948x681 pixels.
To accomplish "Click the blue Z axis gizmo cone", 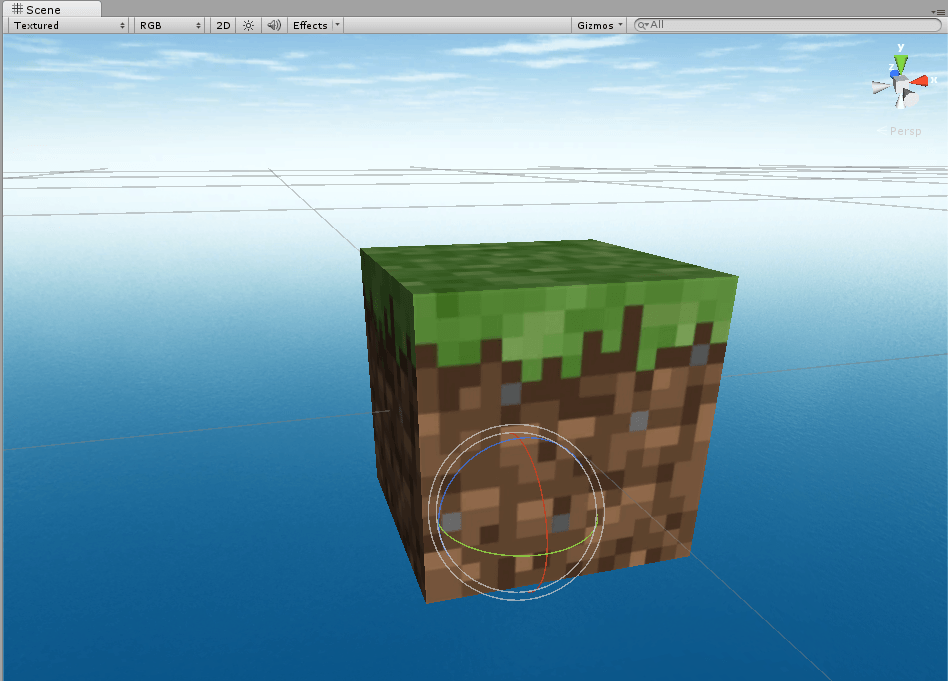I will pos(894,73).
